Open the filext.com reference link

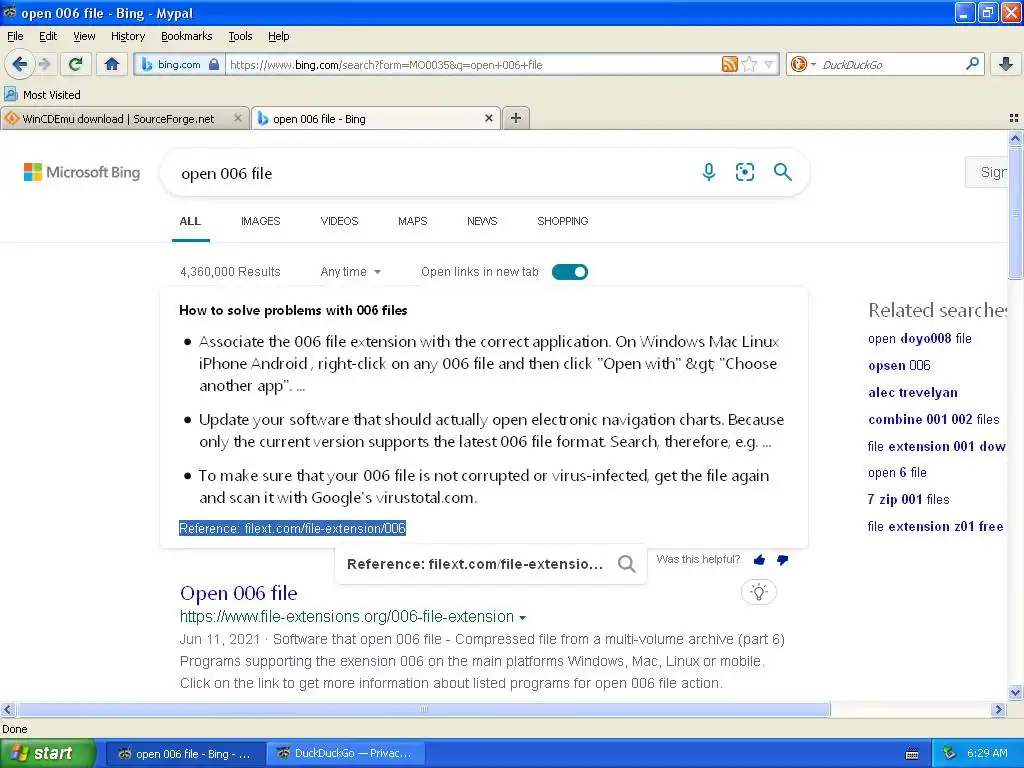pyautogui.click(x=292, y=528)
